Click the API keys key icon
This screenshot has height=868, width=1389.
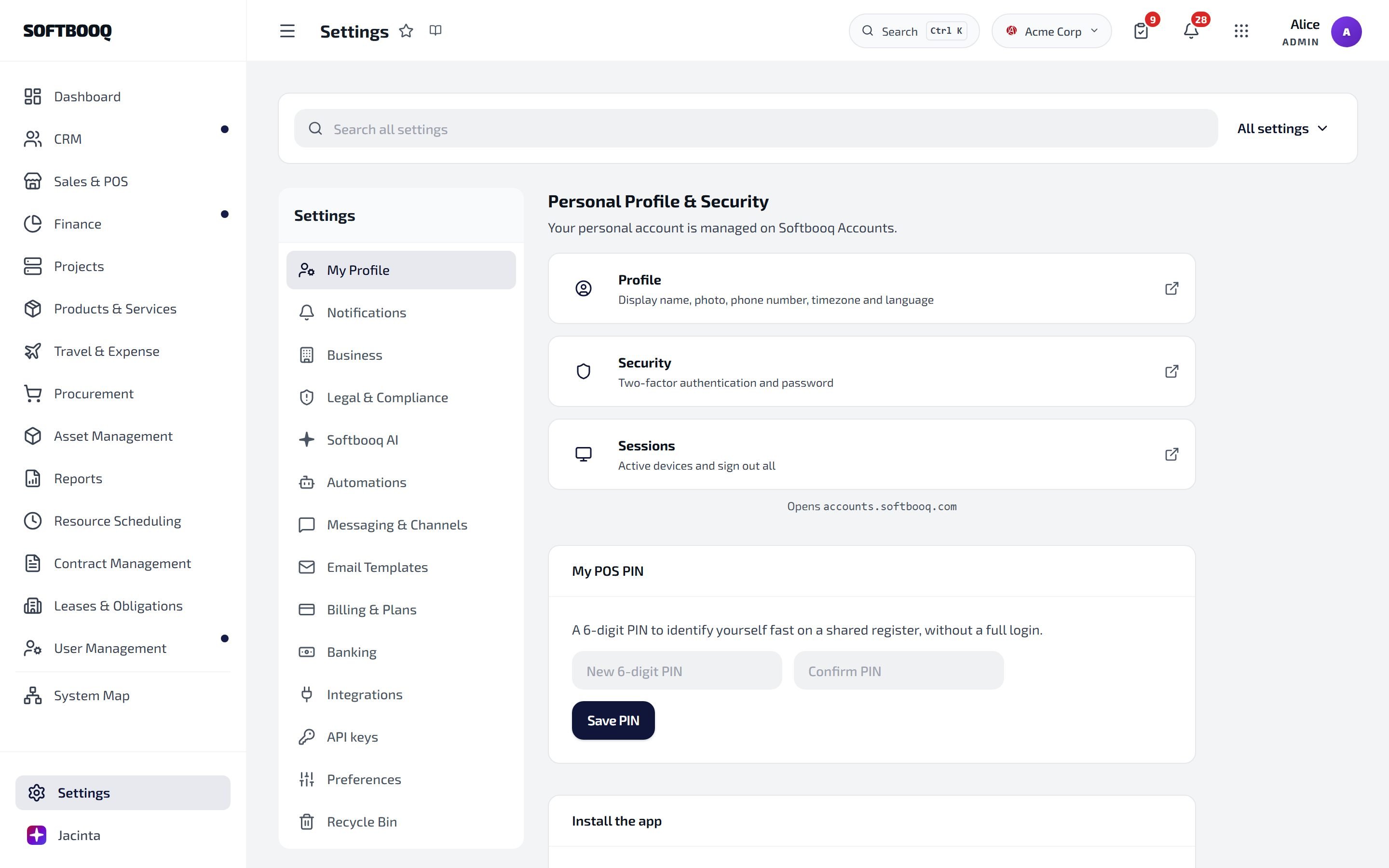[307, 737]
